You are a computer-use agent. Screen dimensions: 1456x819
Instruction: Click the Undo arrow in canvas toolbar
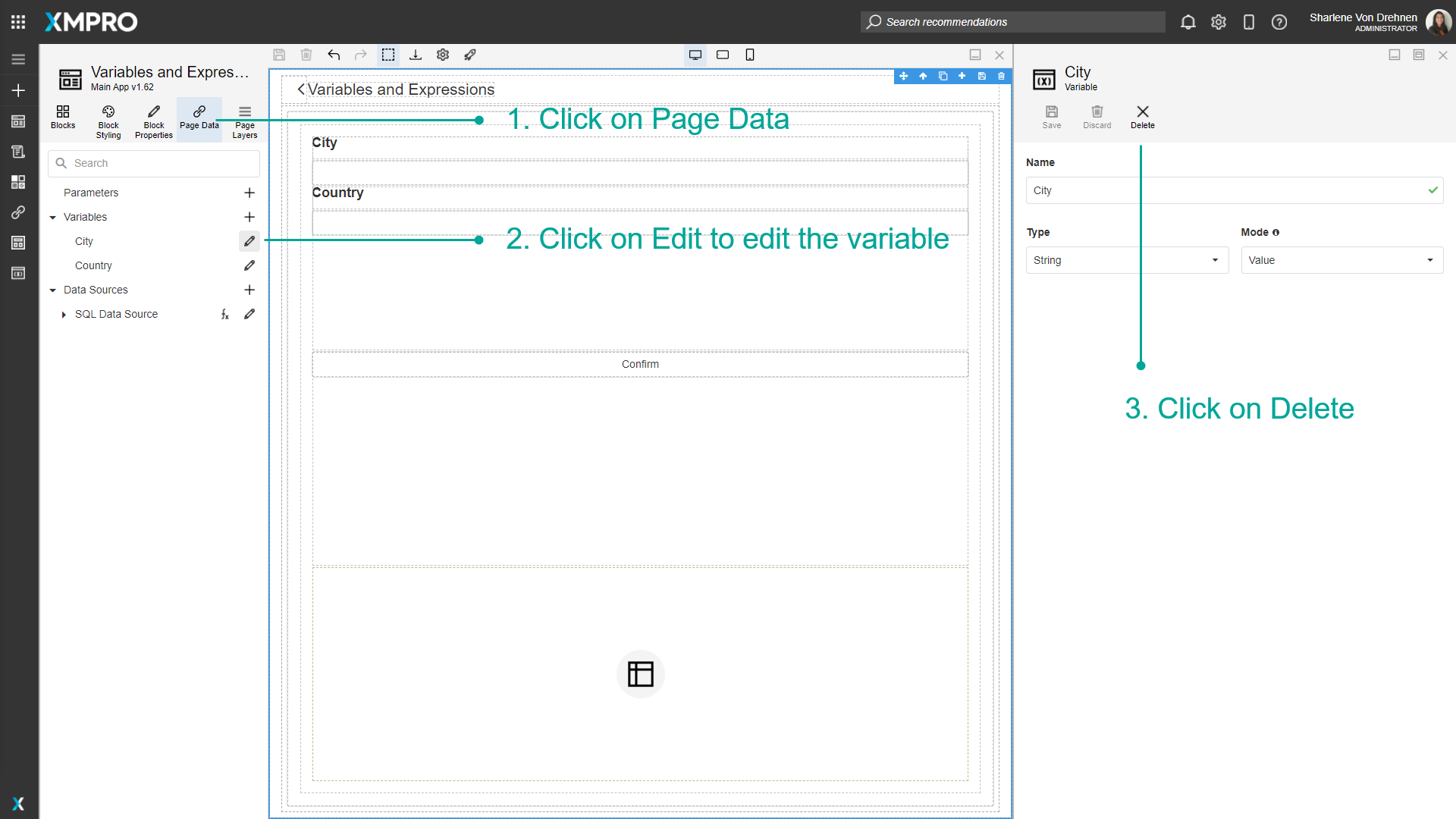[334, 55]
